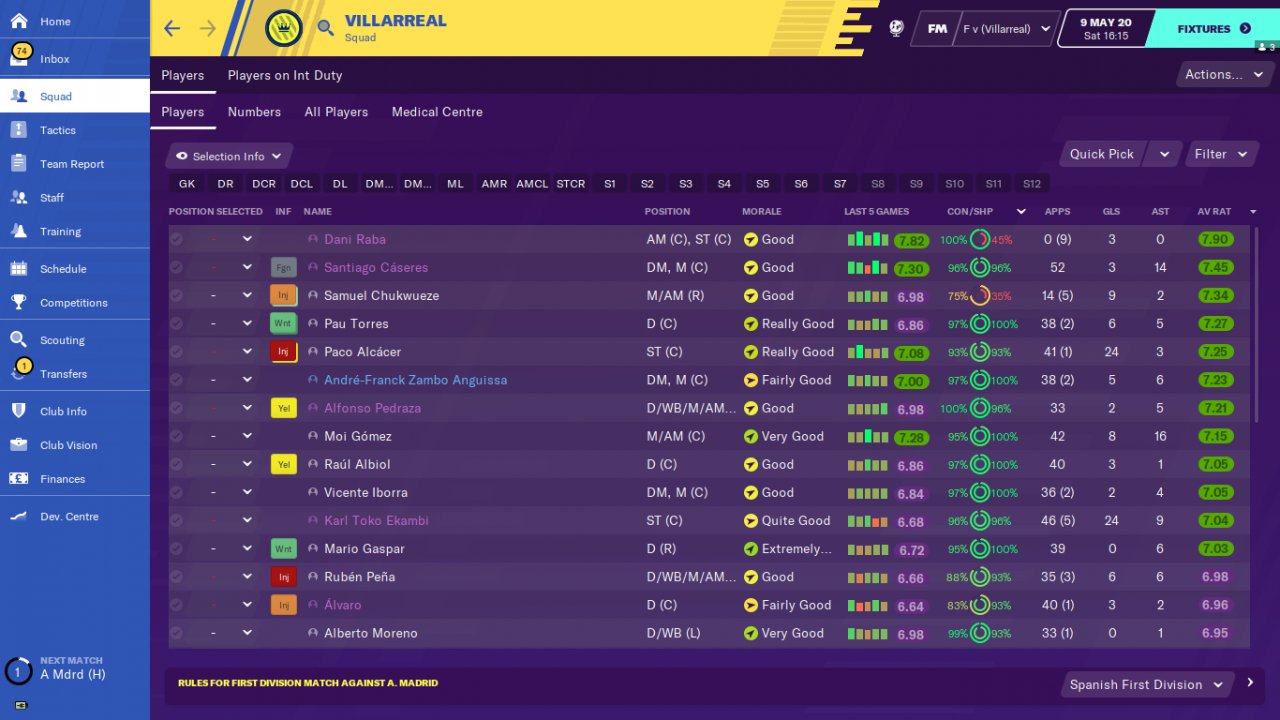1280x720 pixels.
Task: Open position dropdown for Karl Toko Ekambi
Action: (x=247, y=520)
